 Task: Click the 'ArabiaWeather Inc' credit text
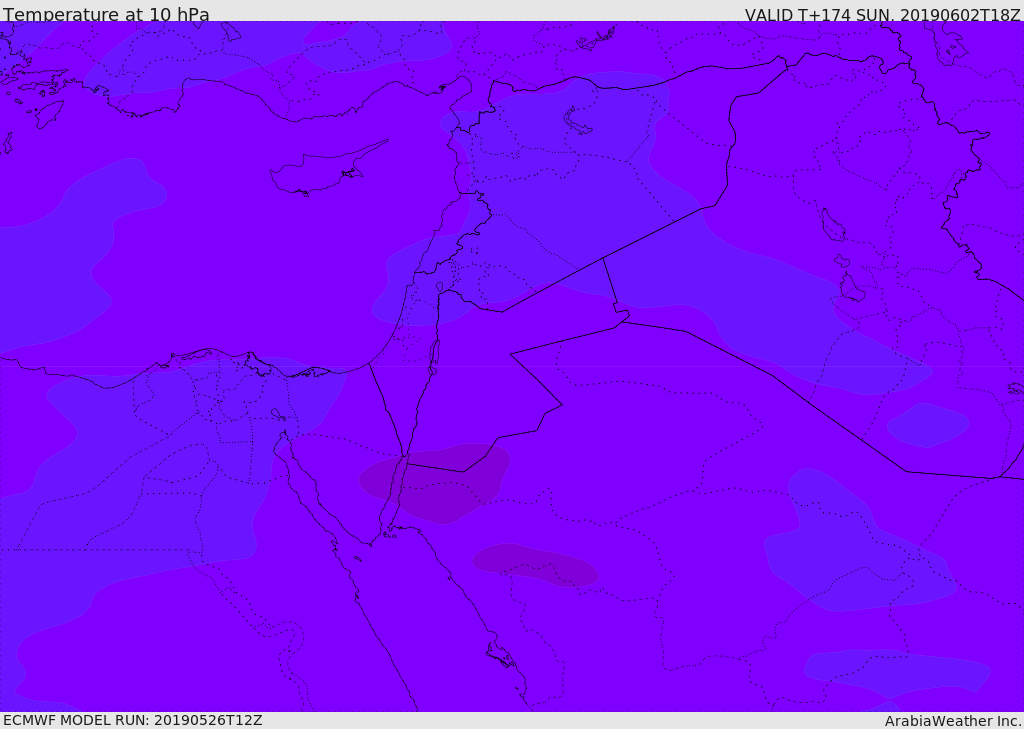(x=952, y=721)
